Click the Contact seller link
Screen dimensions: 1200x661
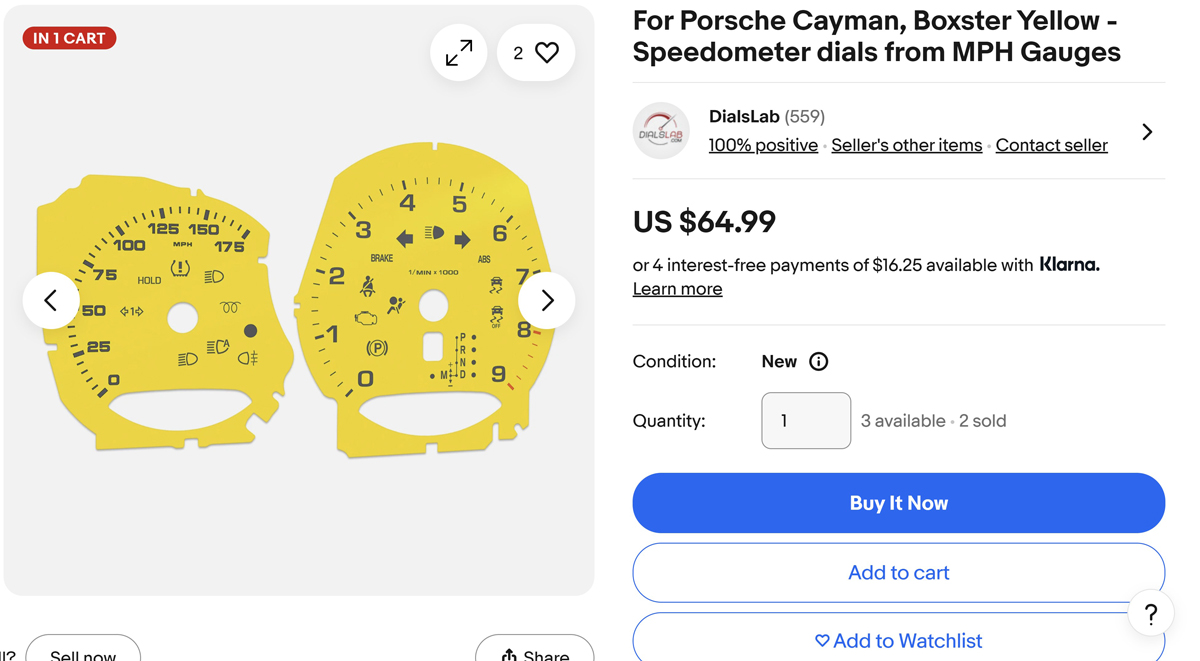pyautogui.click(x=1051, y=146)
